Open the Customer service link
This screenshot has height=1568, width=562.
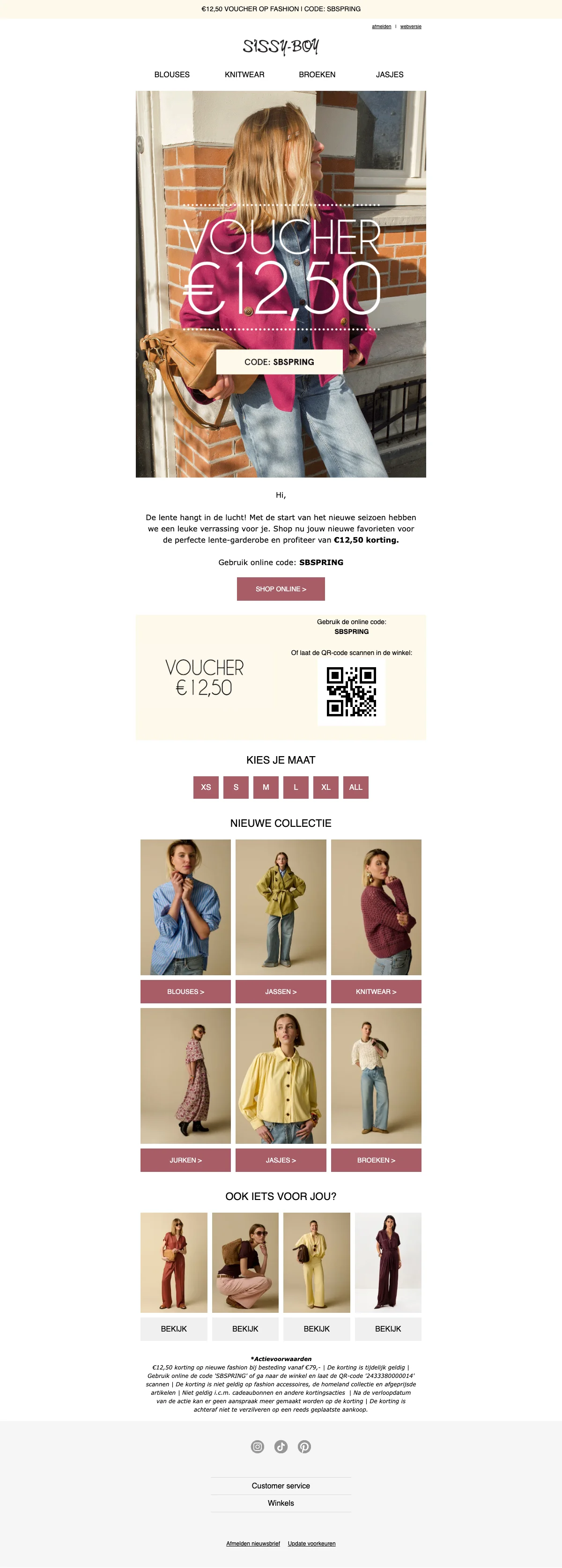click(281, 1486)
